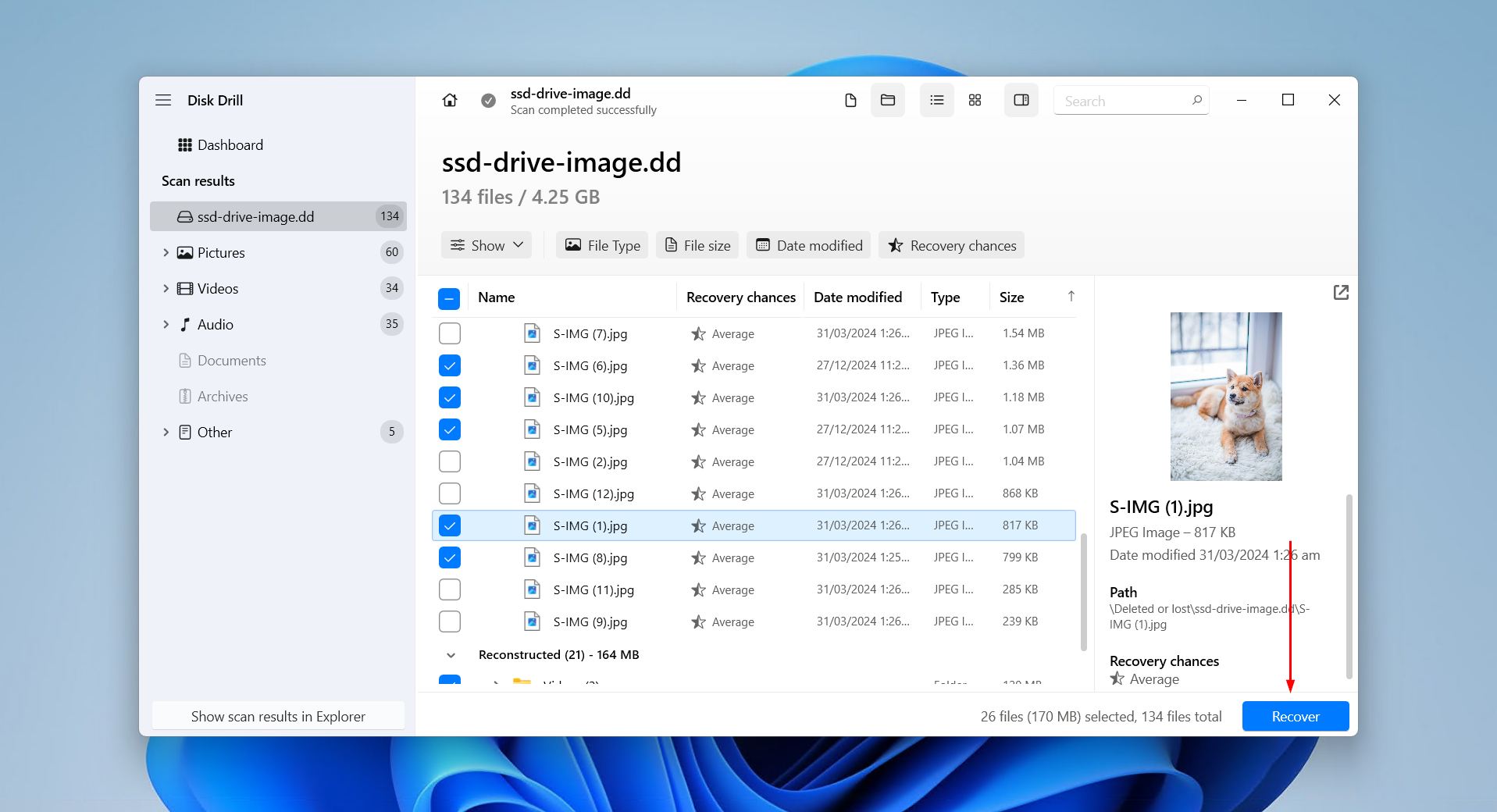This screenshot has width=1497, height=812.
Task: Collapse the Reconstructed (21) group
Action: pos(451,655)
